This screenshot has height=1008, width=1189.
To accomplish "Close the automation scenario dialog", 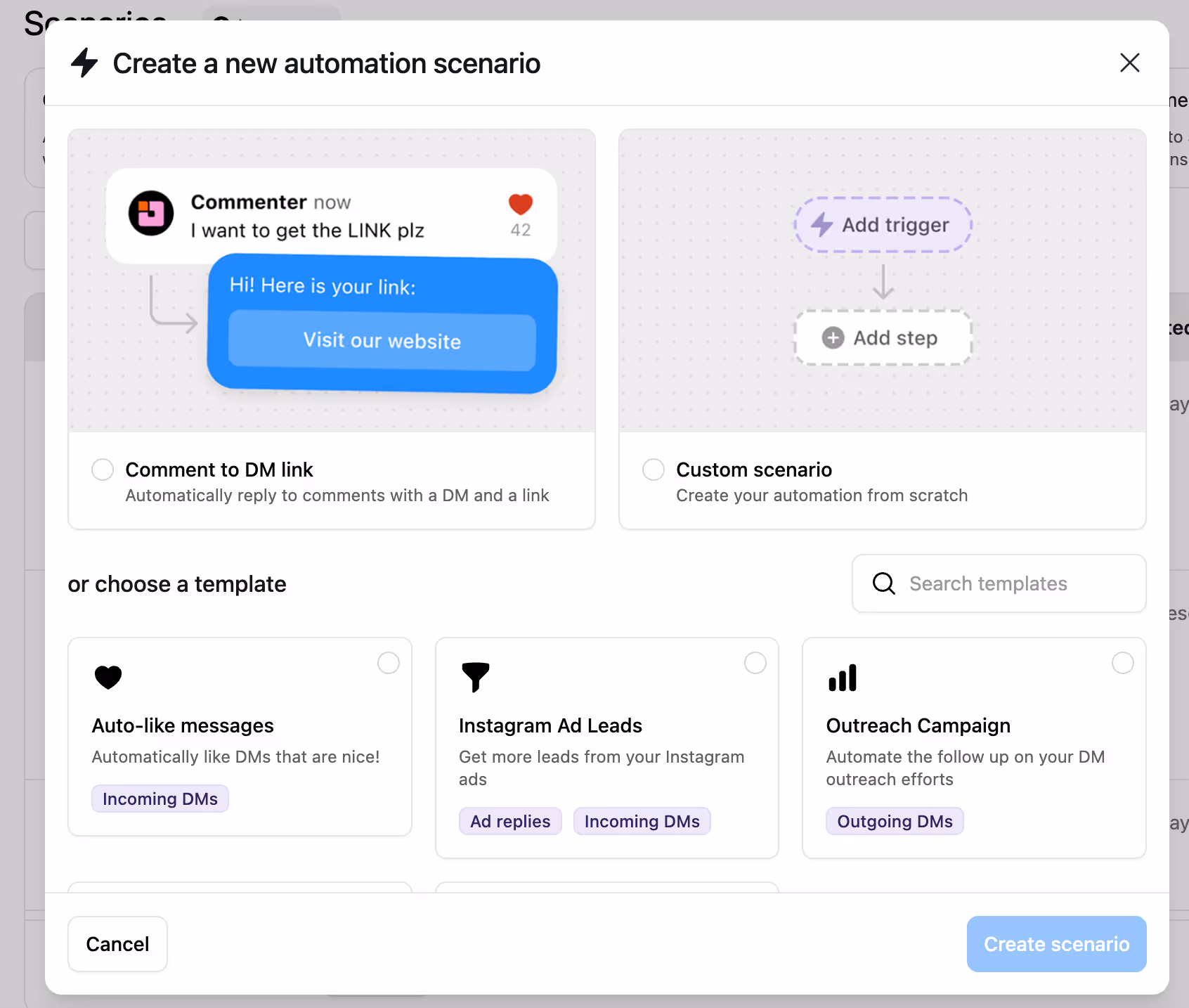I will 1129,63.
